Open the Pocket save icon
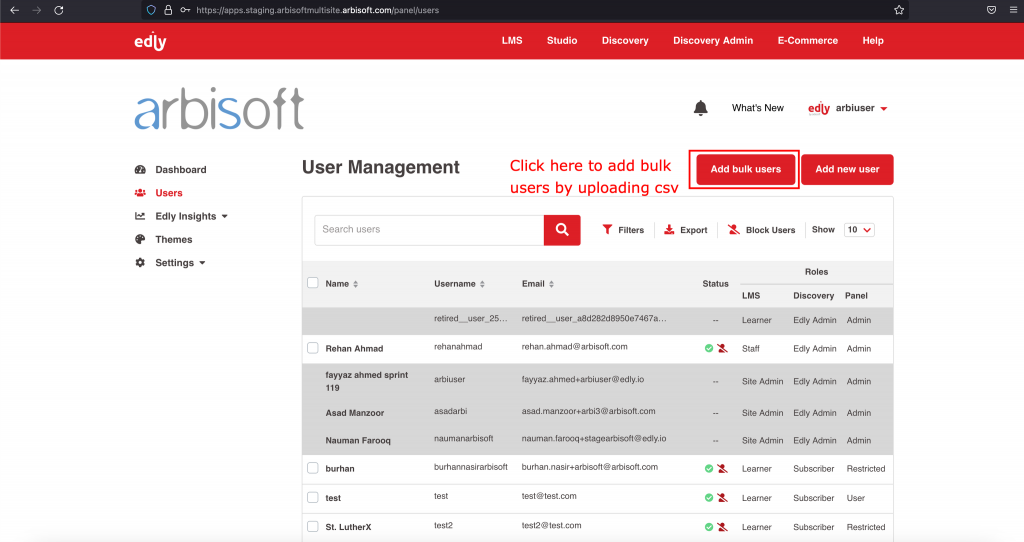This screenshot has height=542, width=1024. coord(991,10)
